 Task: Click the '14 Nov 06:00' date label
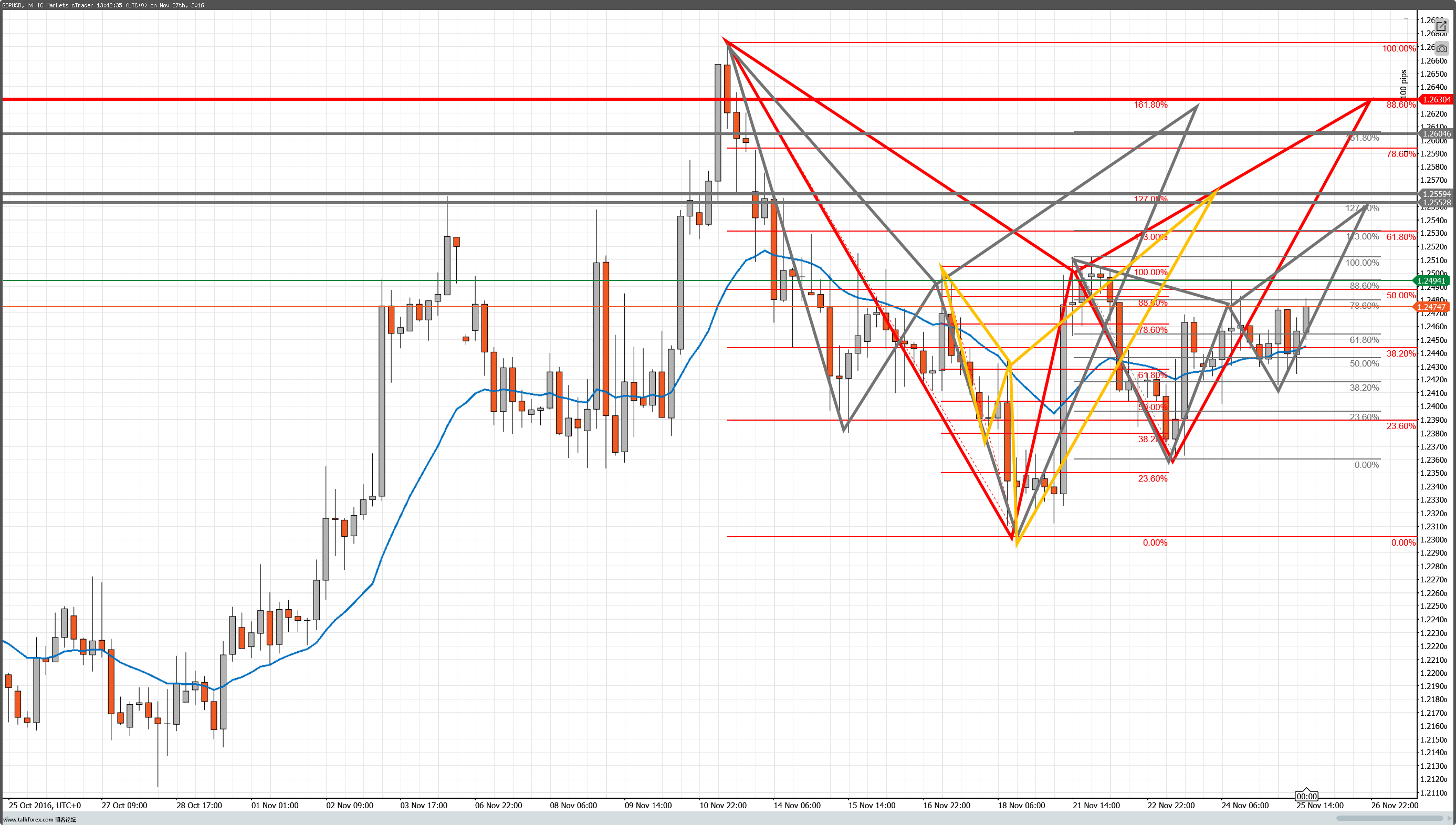click(x=797, y=805)
